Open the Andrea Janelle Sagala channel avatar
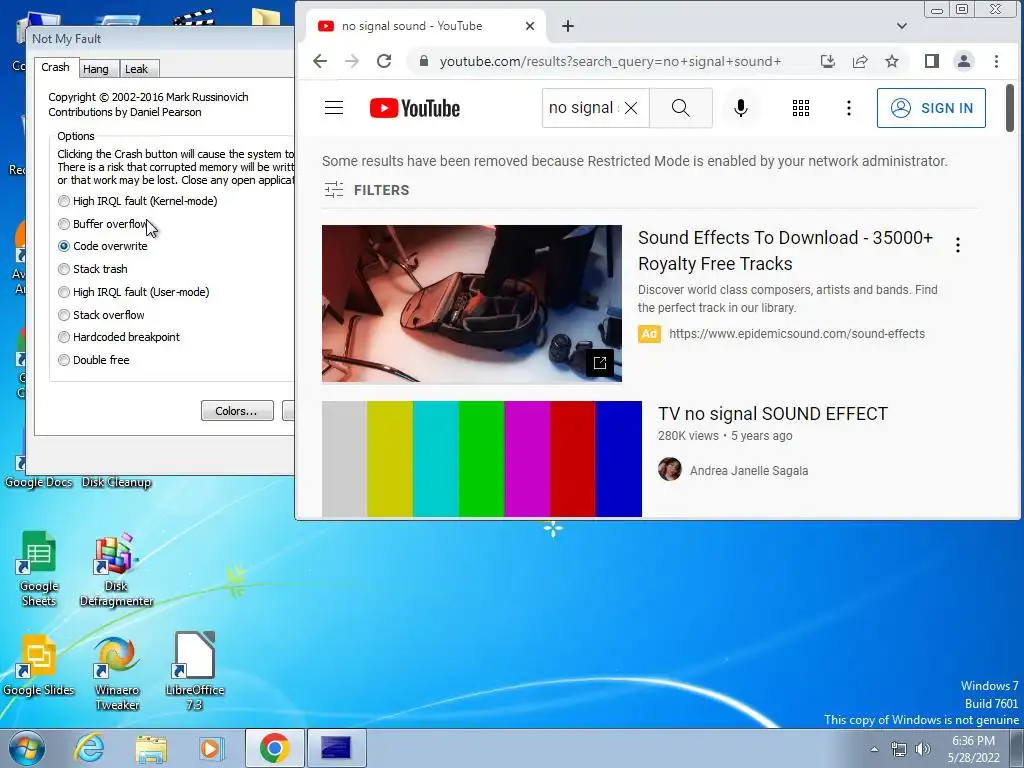 [669, 470]
